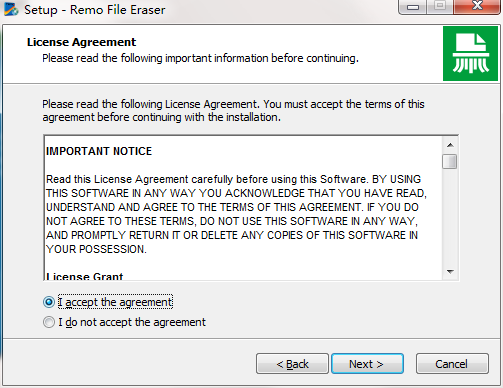This screenshot has width=503, height=388.
Task: Click the "License Agreement" page heading
Action: pyautogui.click(x=81, y=42)
